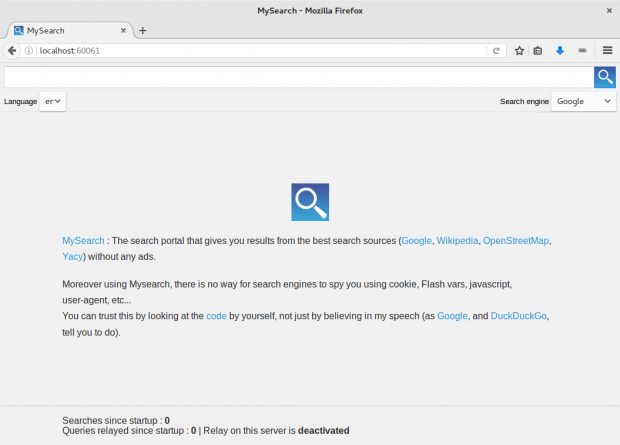The image size is (620, 445).
Task: Close the MySearch tab
Action: [123, 30]
